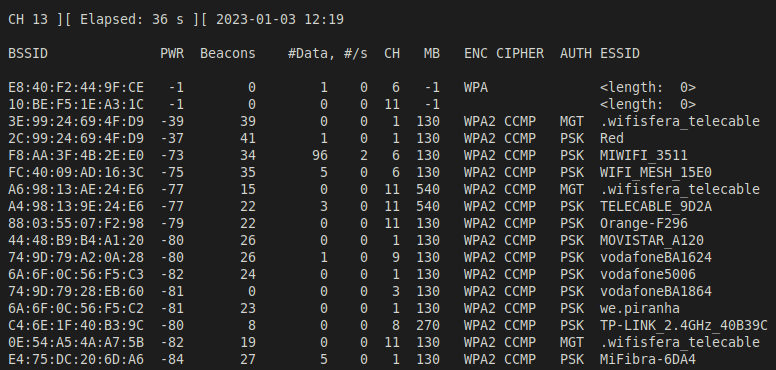Select BSSID 2C:99:24:69:4F:D9
This screenshot has height=370, width=776.
[76, 139]
